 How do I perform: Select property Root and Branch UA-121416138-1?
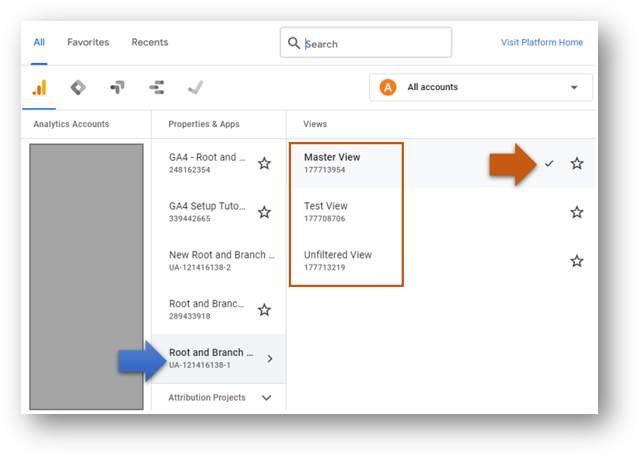(219, 358)
